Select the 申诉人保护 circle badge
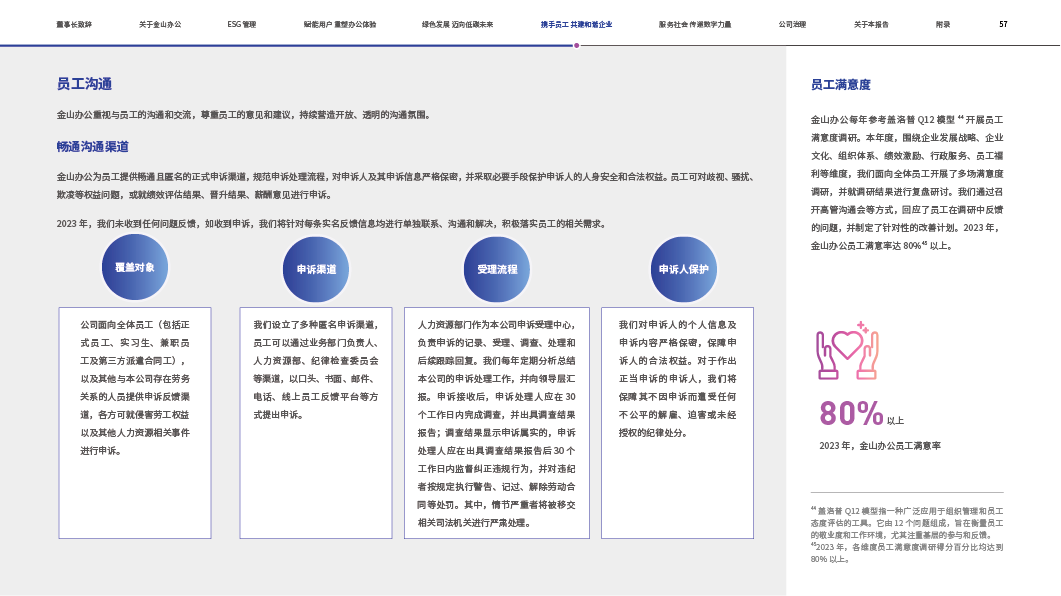The image size is (1061, 596). (x=683, y=269)
